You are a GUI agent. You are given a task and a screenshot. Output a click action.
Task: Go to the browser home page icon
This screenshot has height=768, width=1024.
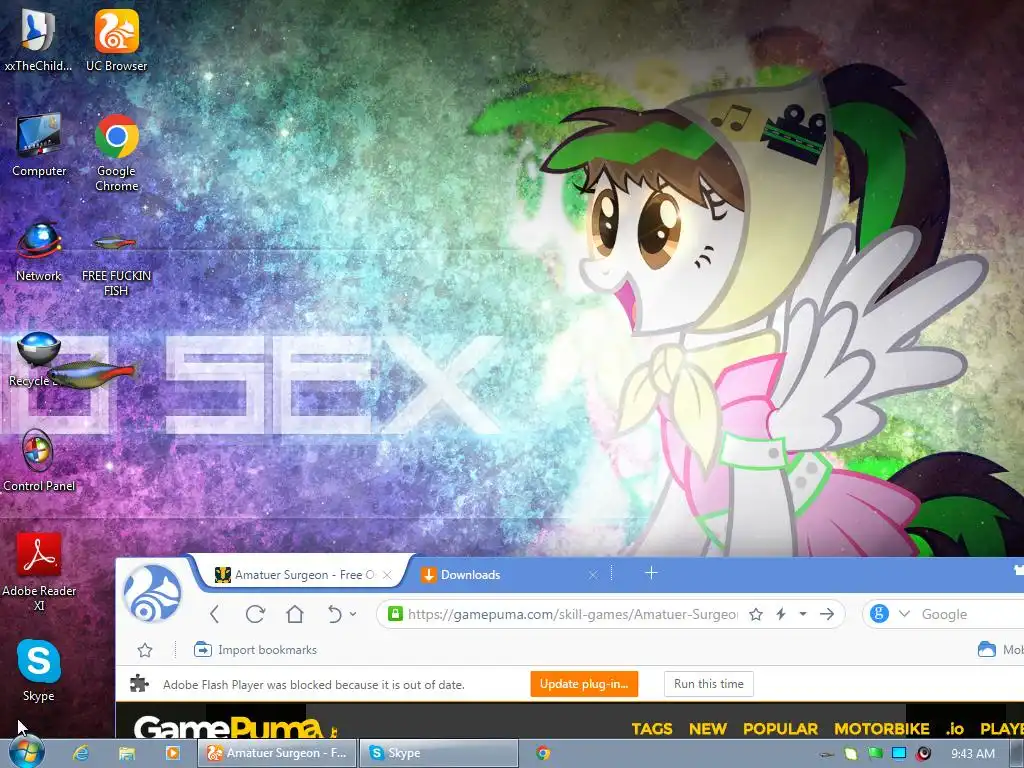coord(295,614)
